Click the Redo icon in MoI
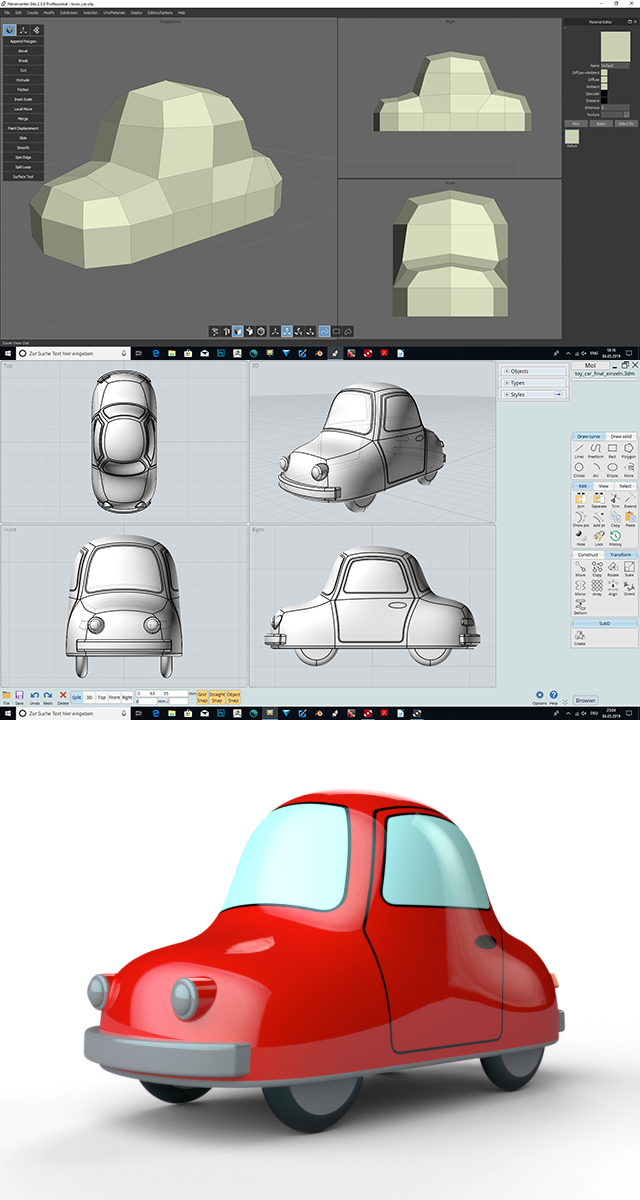 [48, 697]
